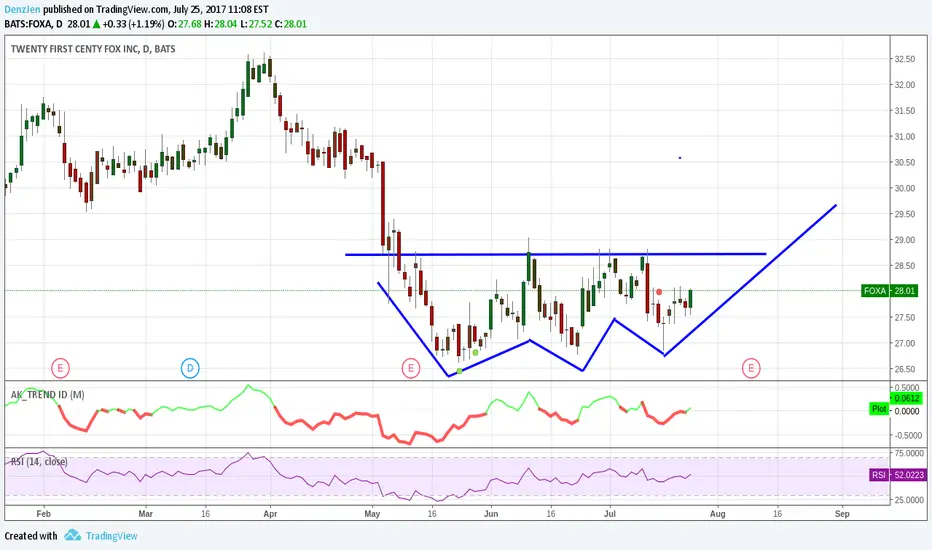Select the AK_TREND ID (M) indicator label

point(48,394)
